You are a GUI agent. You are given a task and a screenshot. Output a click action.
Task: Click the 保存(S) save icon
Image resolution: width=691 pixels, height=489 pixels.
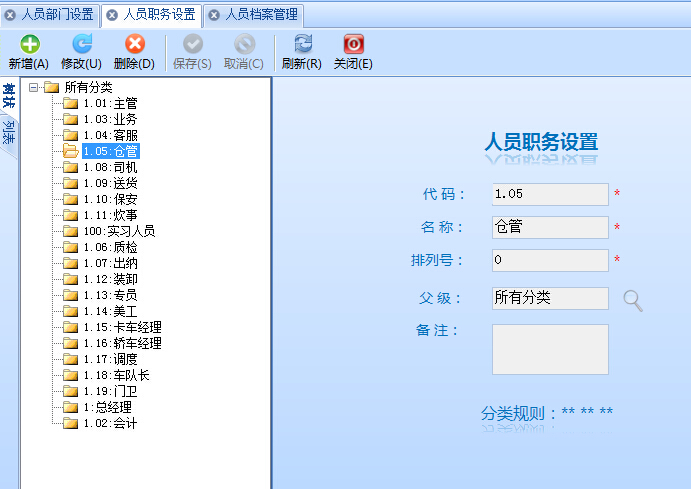coord(193,44)
